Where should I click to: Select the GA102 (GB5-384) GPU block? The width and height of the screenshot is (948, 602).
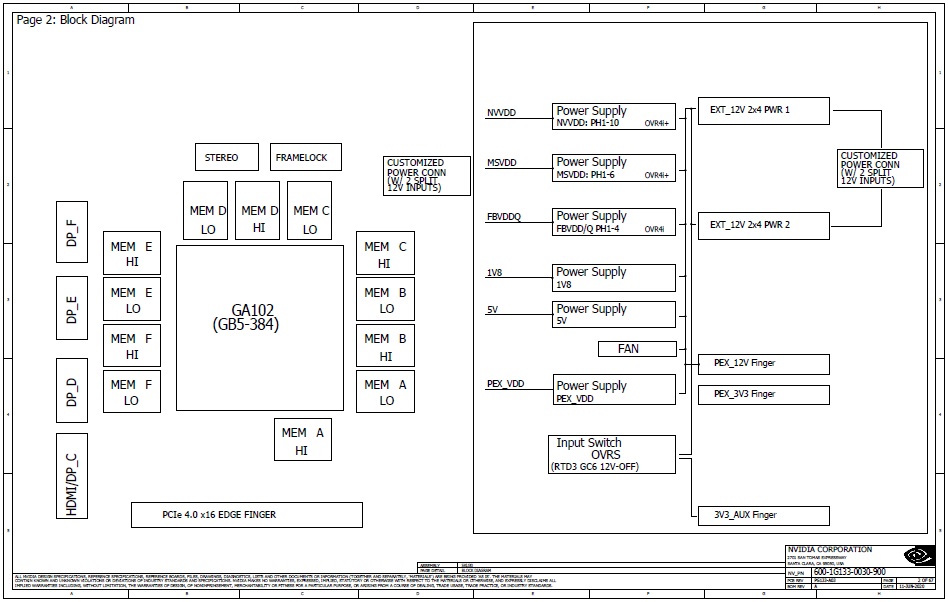(x=260, y=328)
